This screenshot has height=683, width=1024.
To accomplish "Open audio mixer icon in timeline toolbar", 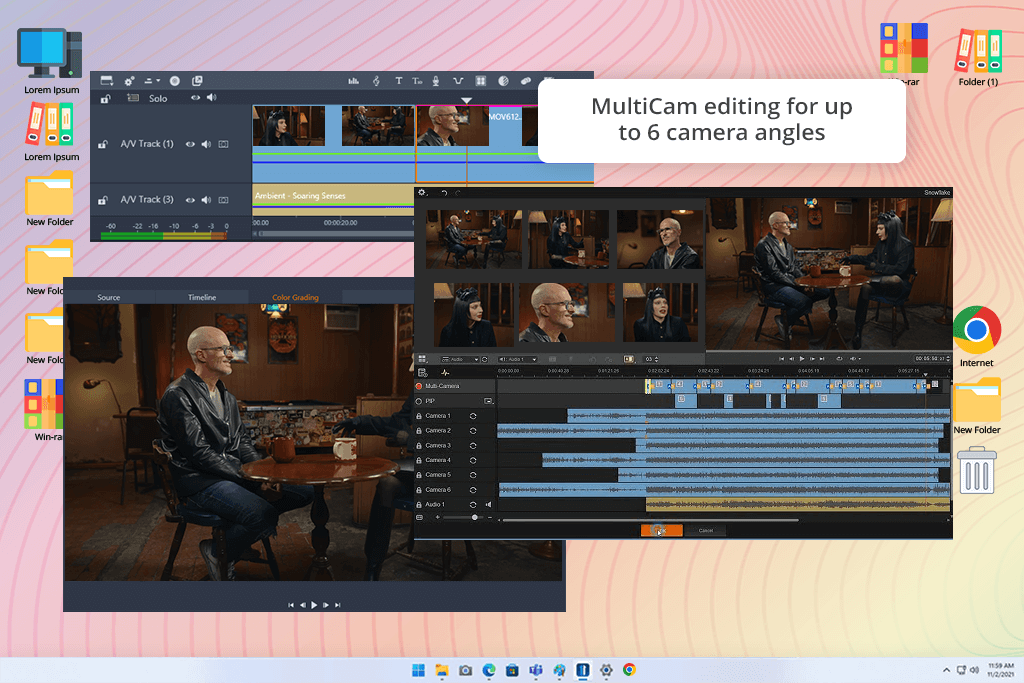I will coord(353,81).
